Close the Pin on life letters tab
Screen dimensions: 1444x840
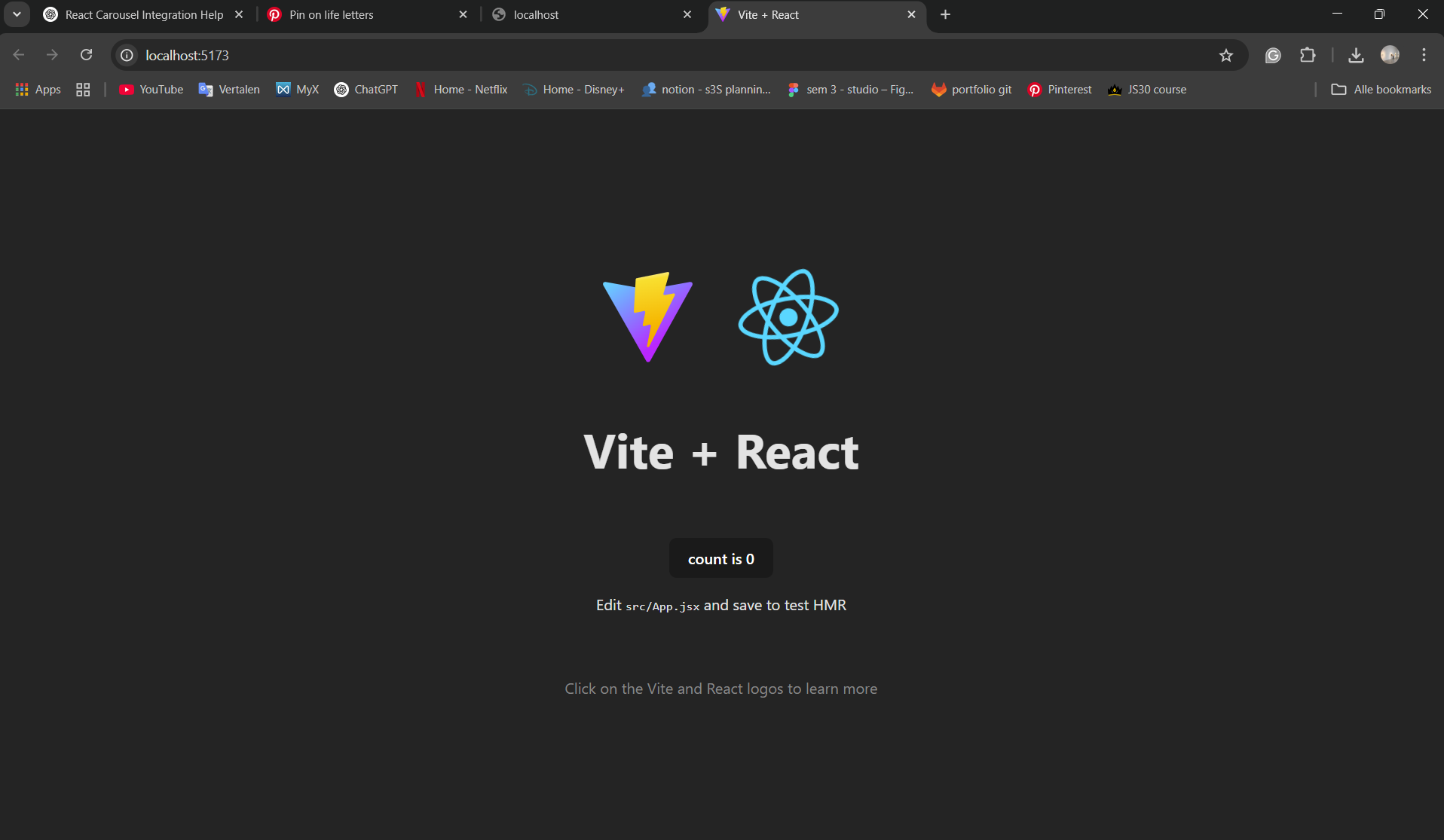pyautogui.click(x=463, y=14)
